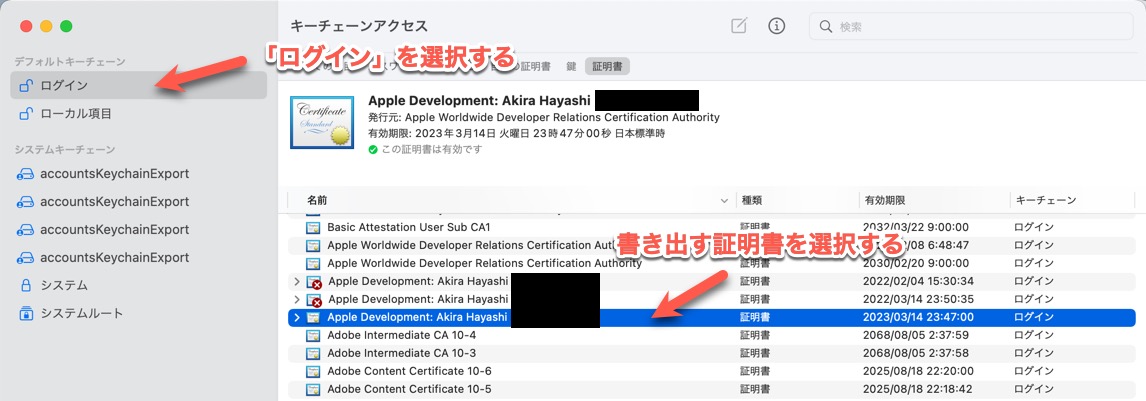
Task: Expand the Apple Development row expiring 2022/03/14
Action: pos(296,299)
